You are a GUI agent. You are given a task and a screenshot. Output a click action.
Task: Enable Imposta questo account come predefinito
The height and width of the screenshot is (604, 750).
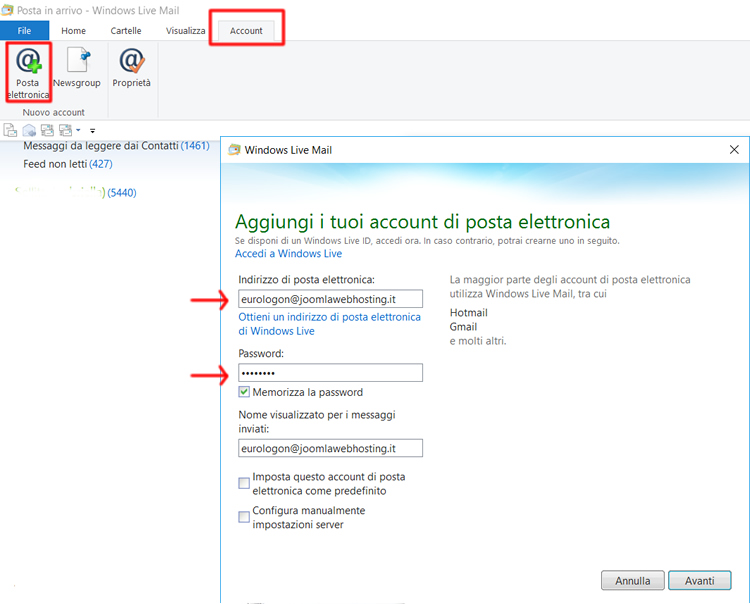pyautogui.click(x=245, y=484)
